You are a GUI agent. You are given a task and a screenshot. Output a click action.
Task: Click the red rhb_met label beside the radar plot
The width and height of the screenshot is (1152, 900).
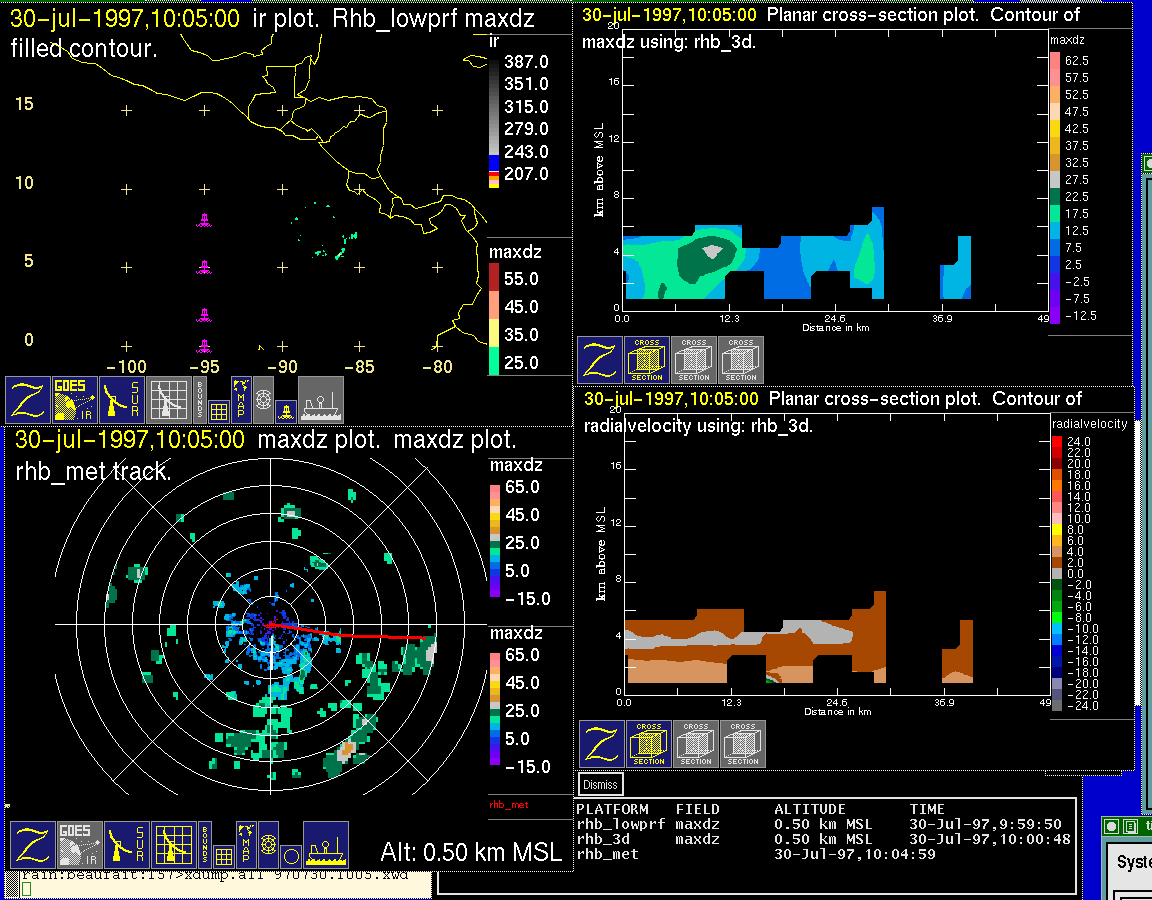coord(508,804)
